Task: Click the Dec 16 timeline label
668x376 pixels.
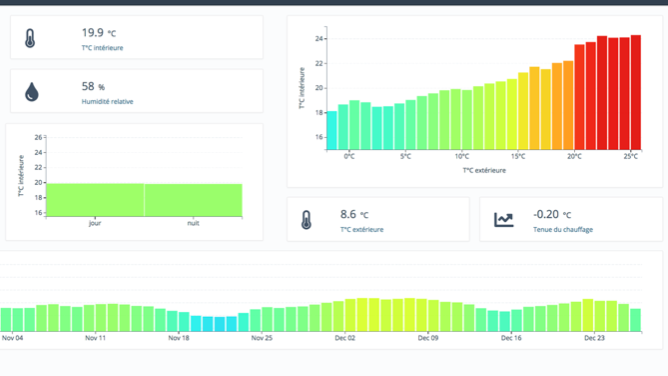Action: [x=511, y=338]
